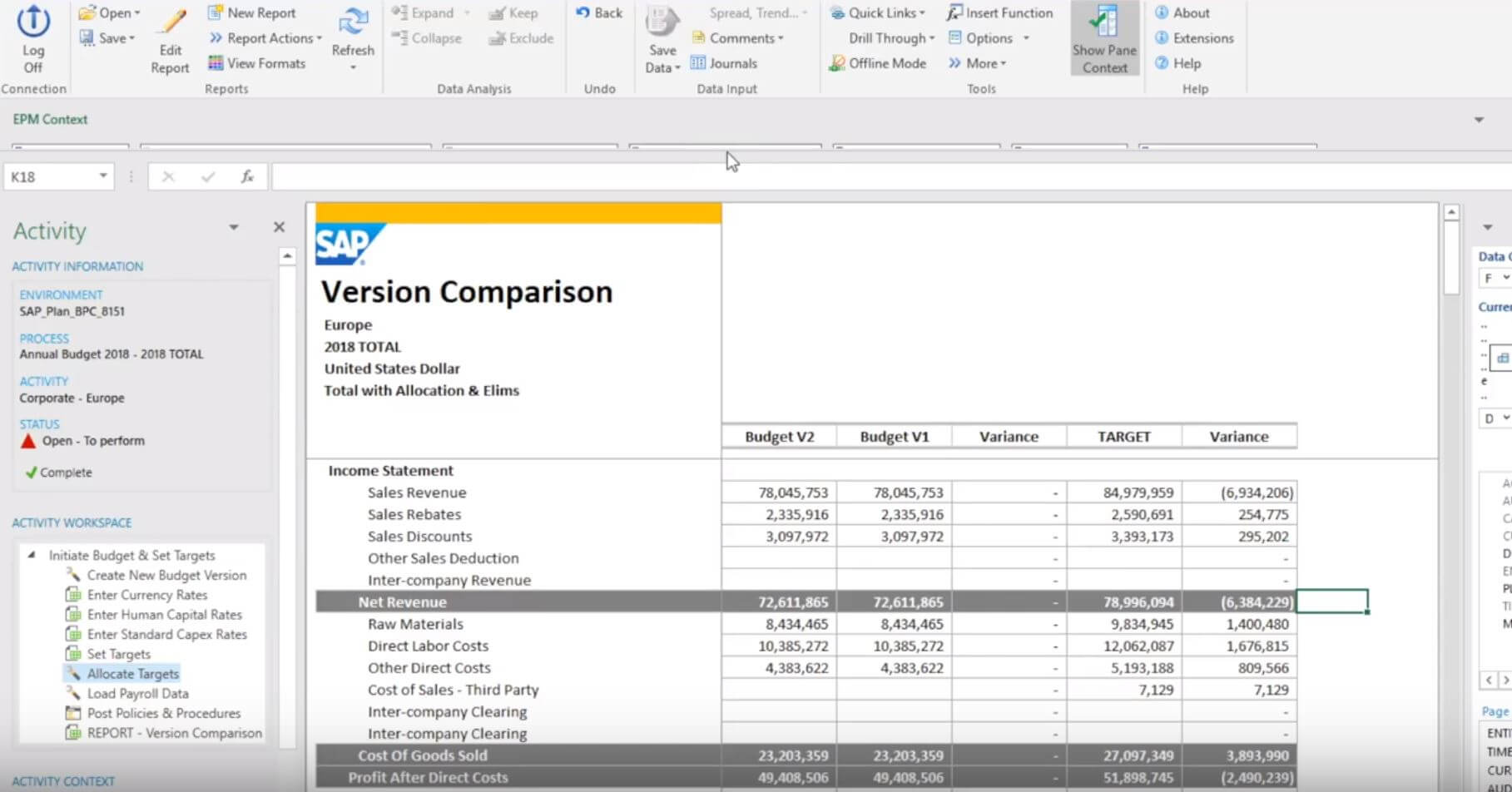Open Enter Human Capital Rates task

[164, 615]
